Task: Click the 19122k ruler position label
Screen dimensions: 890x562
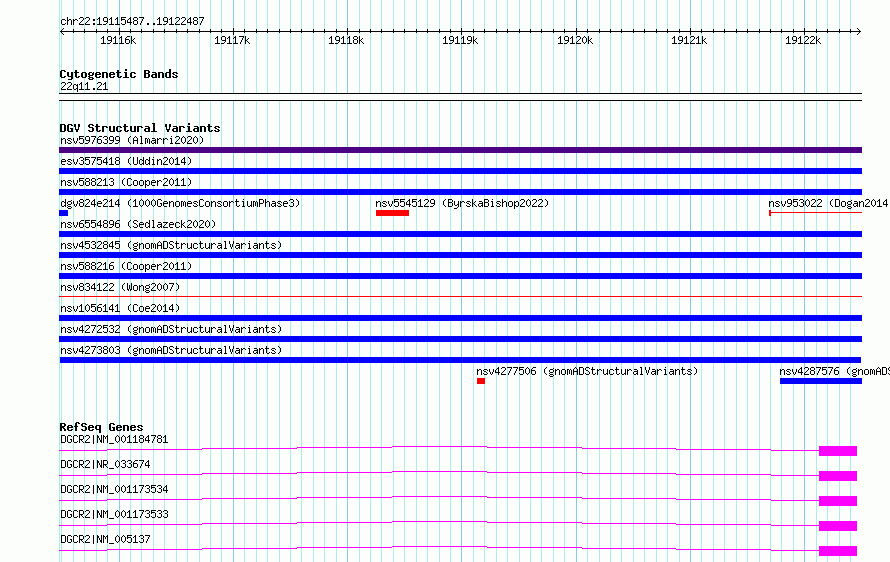Action: pos(803,40)
